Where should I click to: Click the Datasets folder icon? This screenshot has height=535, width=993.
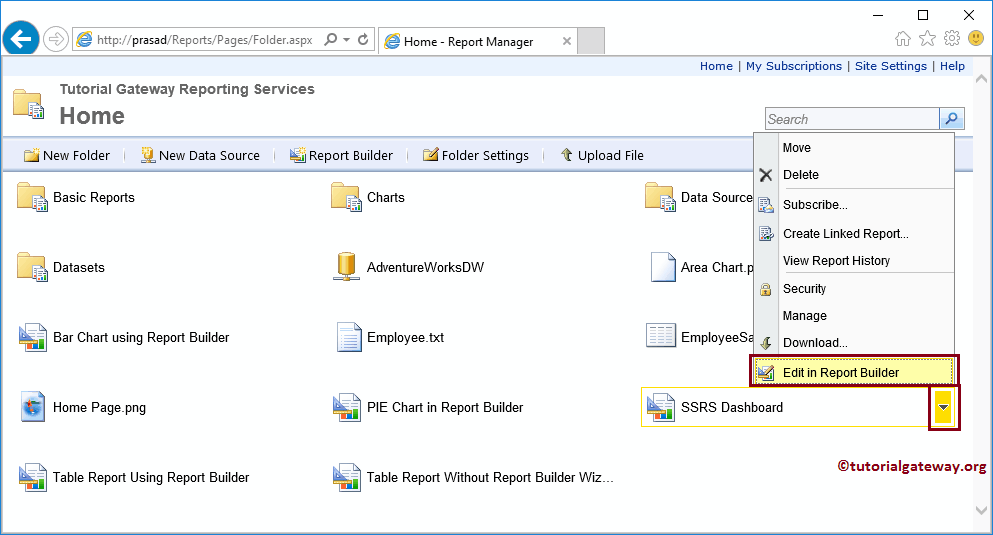tap(32, 267)
